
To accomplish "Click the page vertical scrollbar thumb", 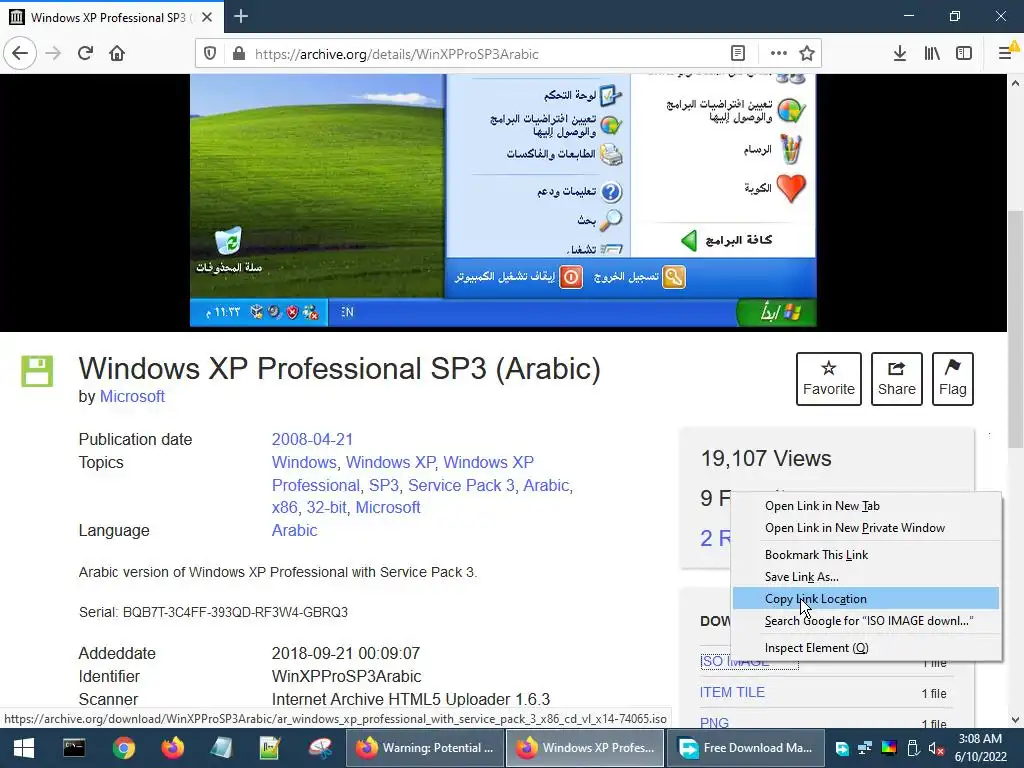I will pos(1015,329).
